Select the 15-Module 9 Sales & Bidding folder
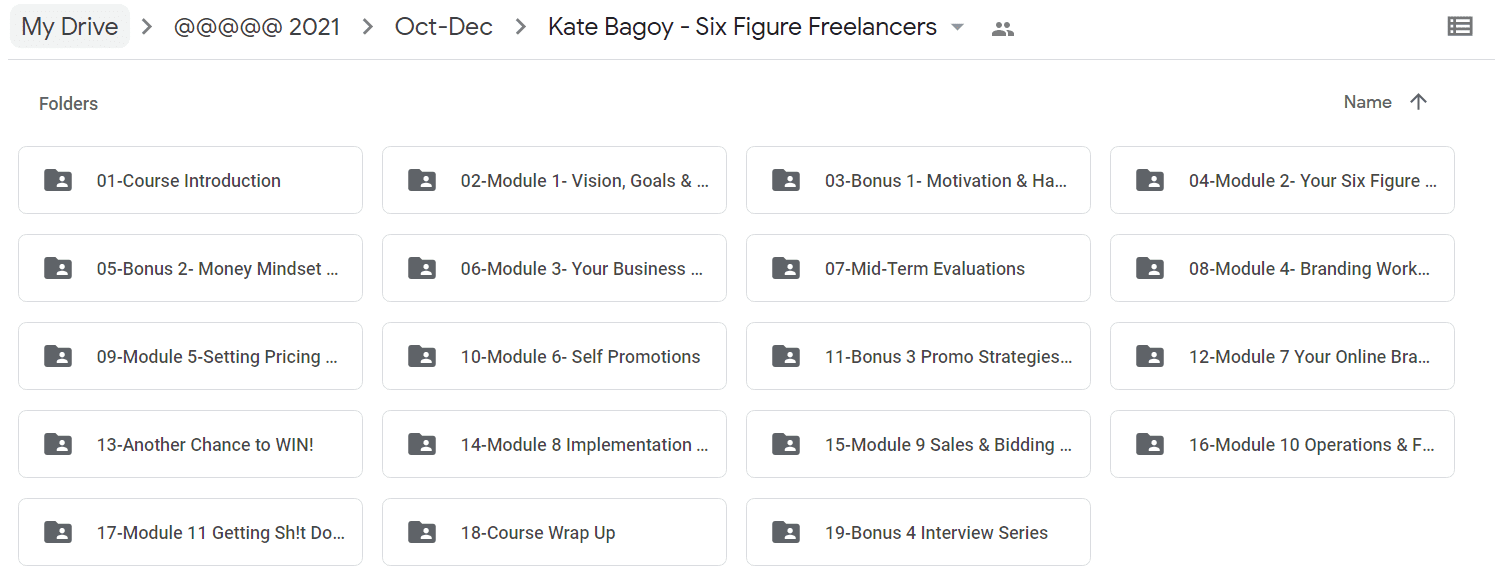Viewport: 1495px width, 584px height. 918,444
